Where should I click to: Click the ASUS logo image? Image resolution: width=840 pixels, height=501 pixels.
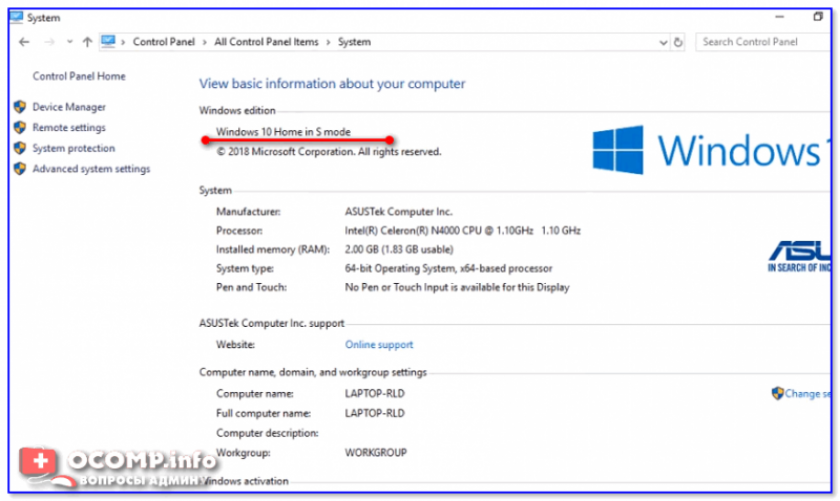[x=799, y=256]
